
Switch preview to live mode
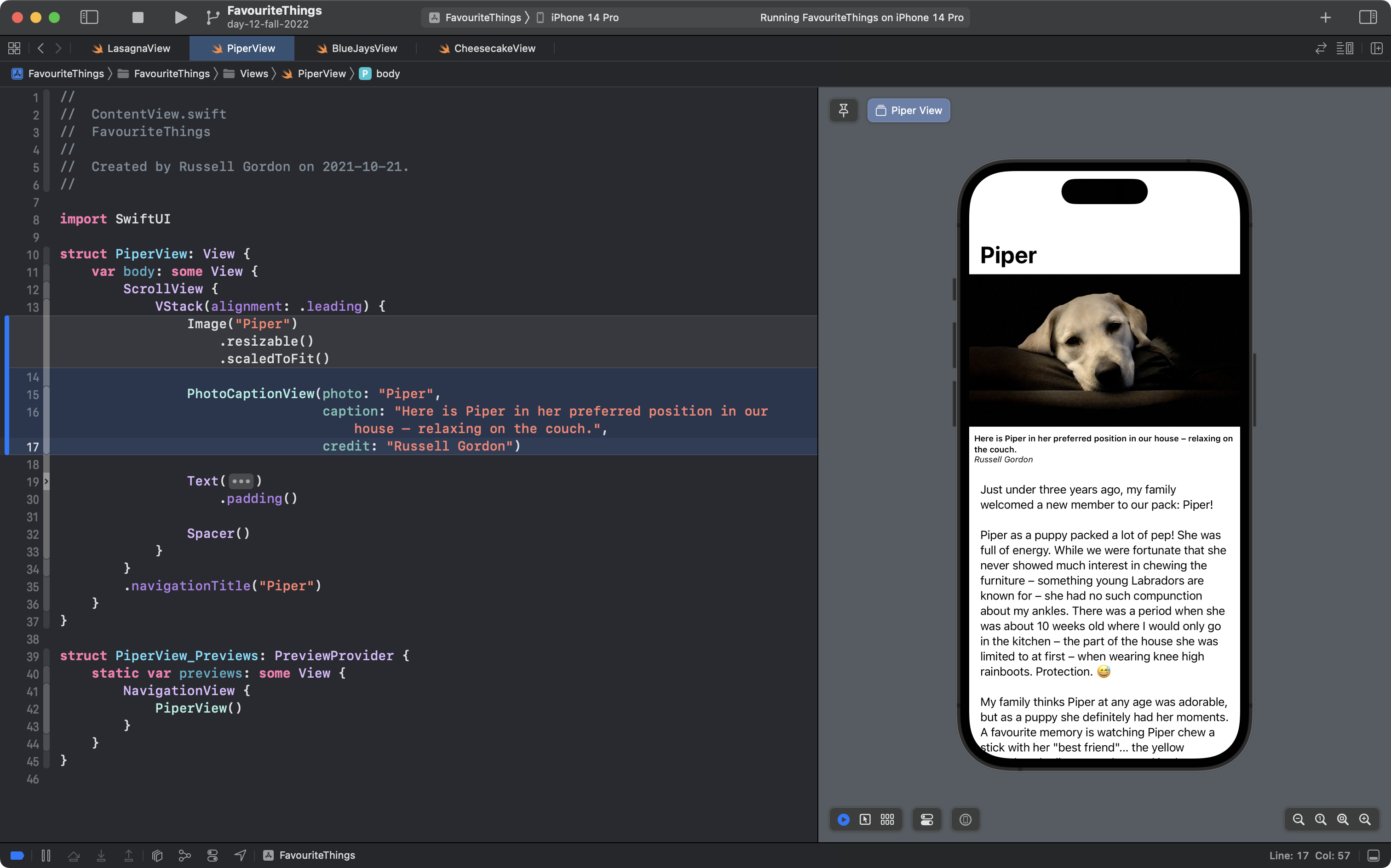843,819
